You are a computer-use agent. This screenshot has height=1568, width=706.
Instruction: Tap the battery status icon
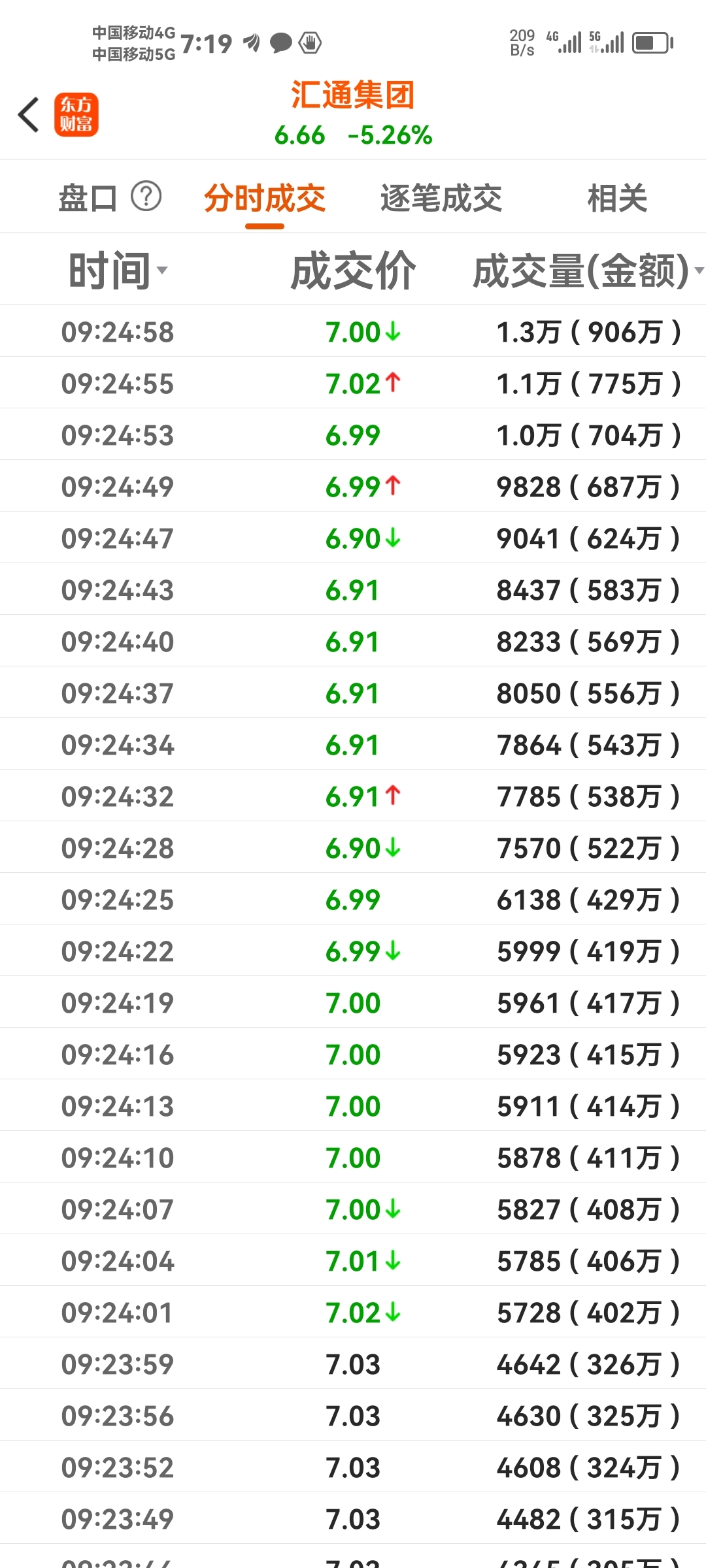point(652,43)
